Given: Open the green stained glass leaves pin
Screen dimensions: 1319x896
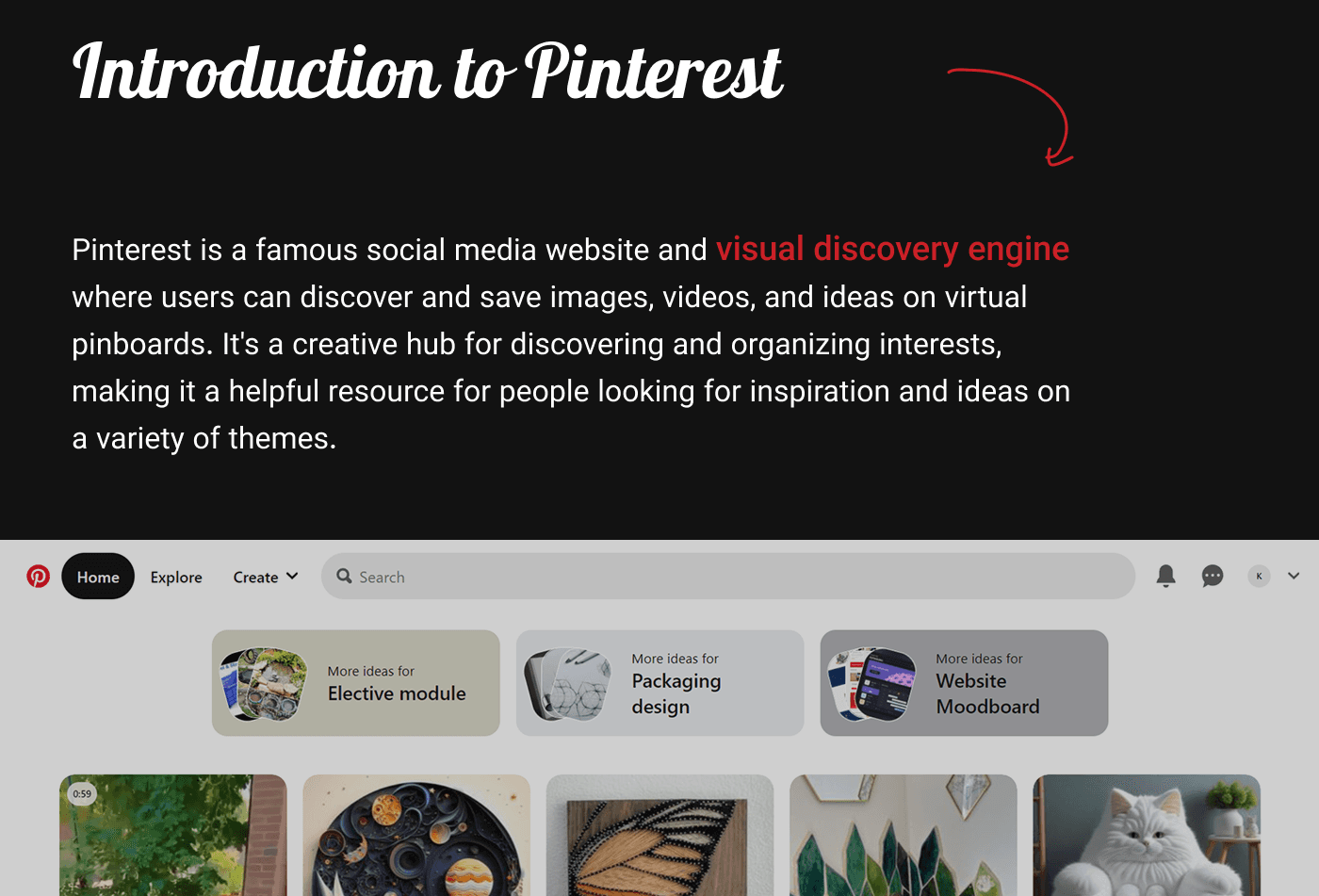Looking at the screenshot, I should pyautogui.click(x=904, y=835).
